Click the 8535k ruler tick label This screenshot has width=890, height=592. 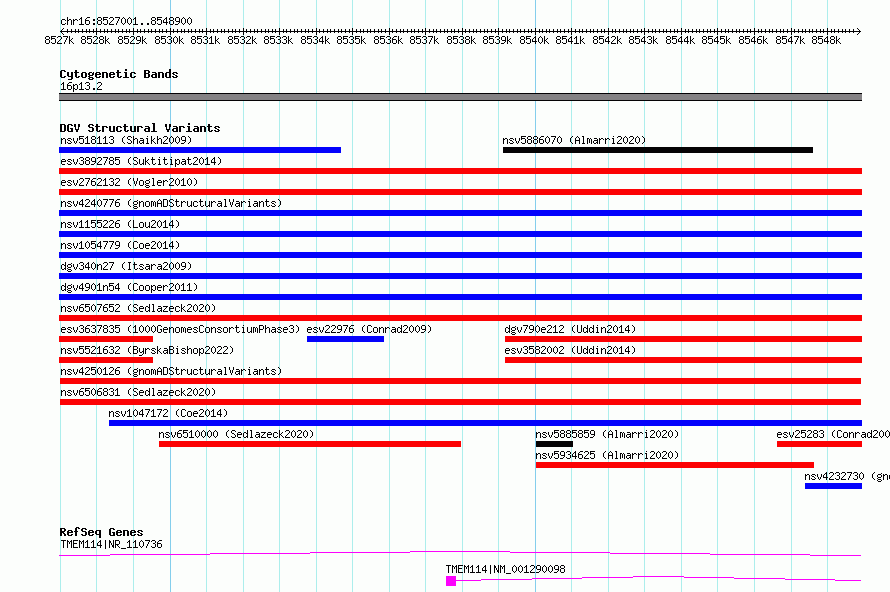[x=351, y=40]
